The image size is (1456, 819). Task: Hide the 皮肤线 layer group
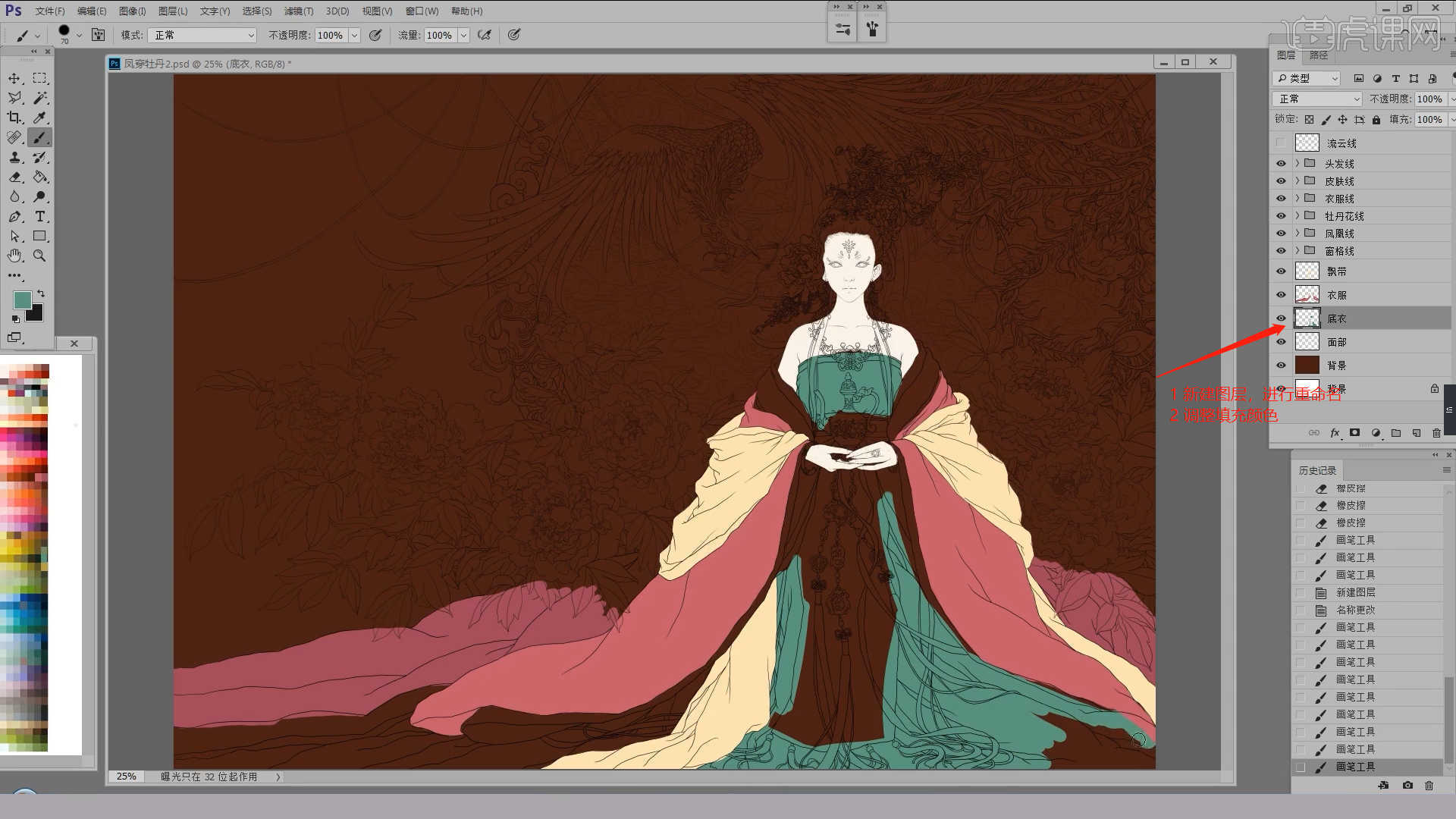pyautogui.click(x=1281, y=180)
